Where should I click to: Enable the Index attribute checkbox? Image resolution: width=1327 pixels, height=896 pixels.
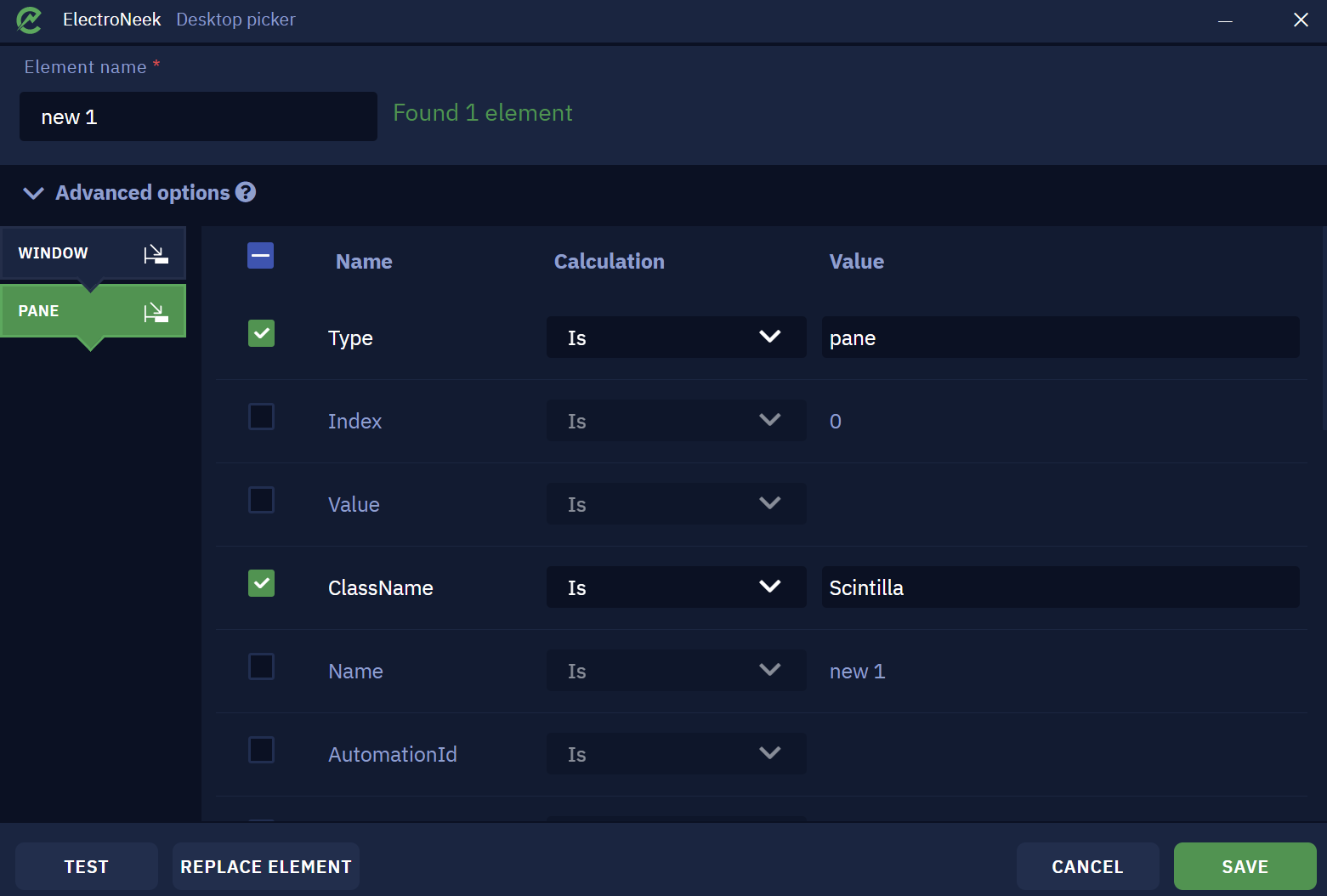click(x=261, y=417)
